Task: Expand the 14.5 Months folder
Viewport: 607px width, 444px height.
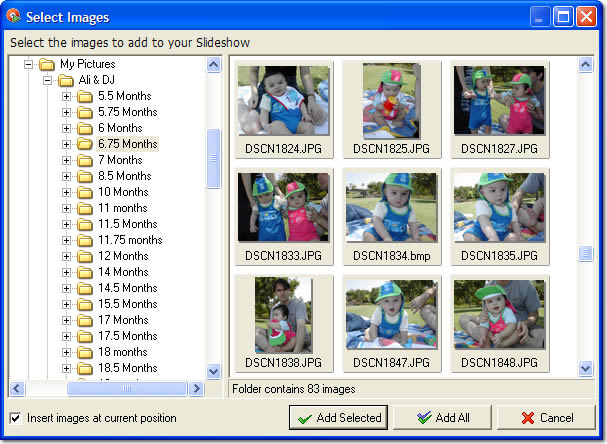Action: pos(66,288)
